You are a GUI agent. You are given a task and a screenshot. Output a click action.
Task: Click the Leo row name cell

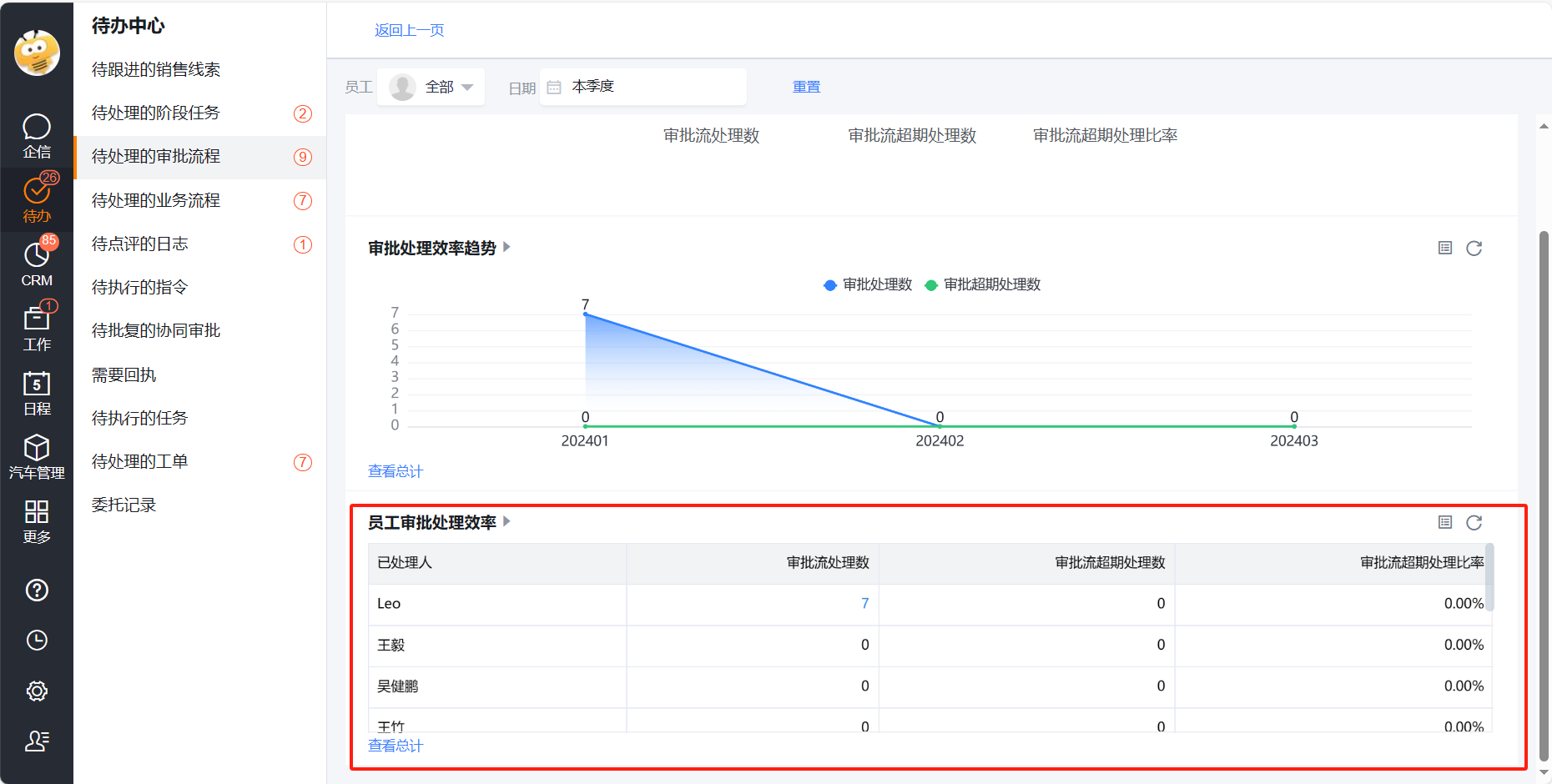[x=497, y=604]
